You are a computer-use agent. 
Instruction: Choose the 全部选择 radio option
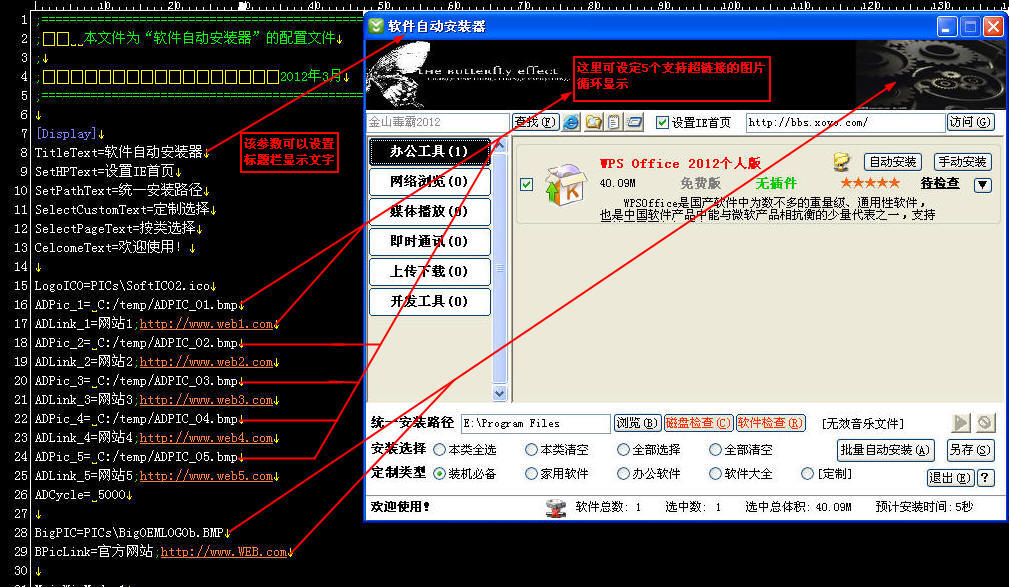pyautogui.click(x=624, y=449)
